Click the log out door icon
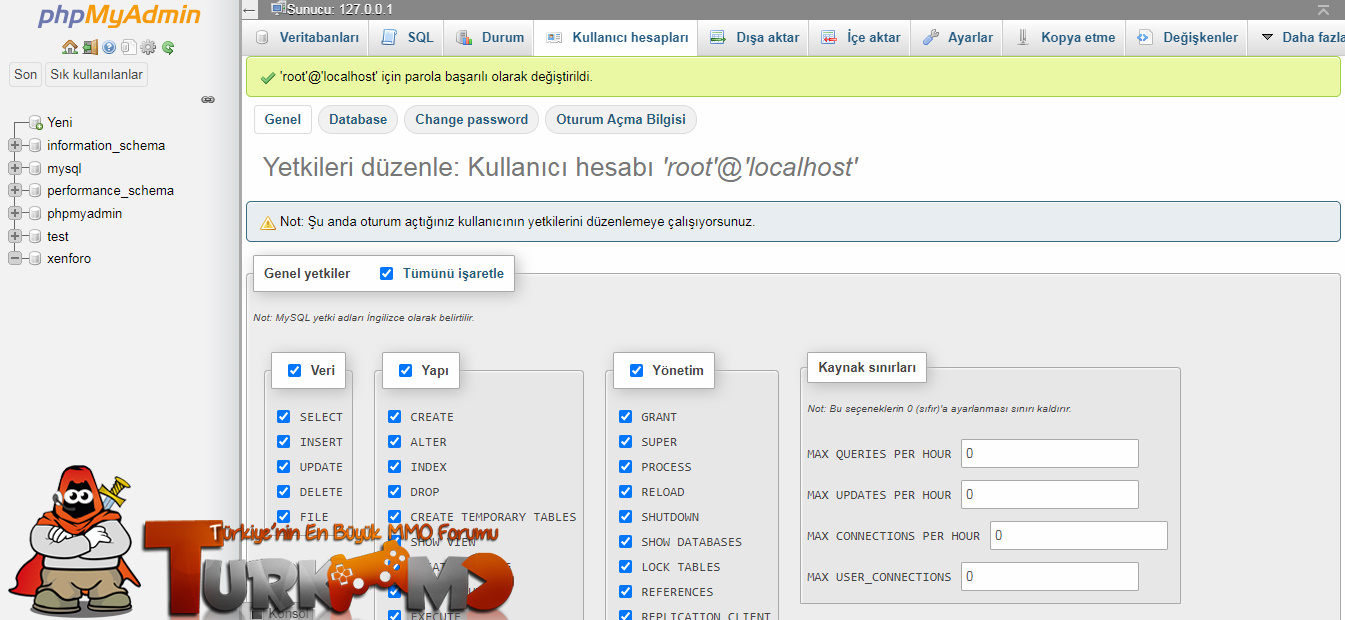The width and height of the screenshot is (1345, 620). 90,47
